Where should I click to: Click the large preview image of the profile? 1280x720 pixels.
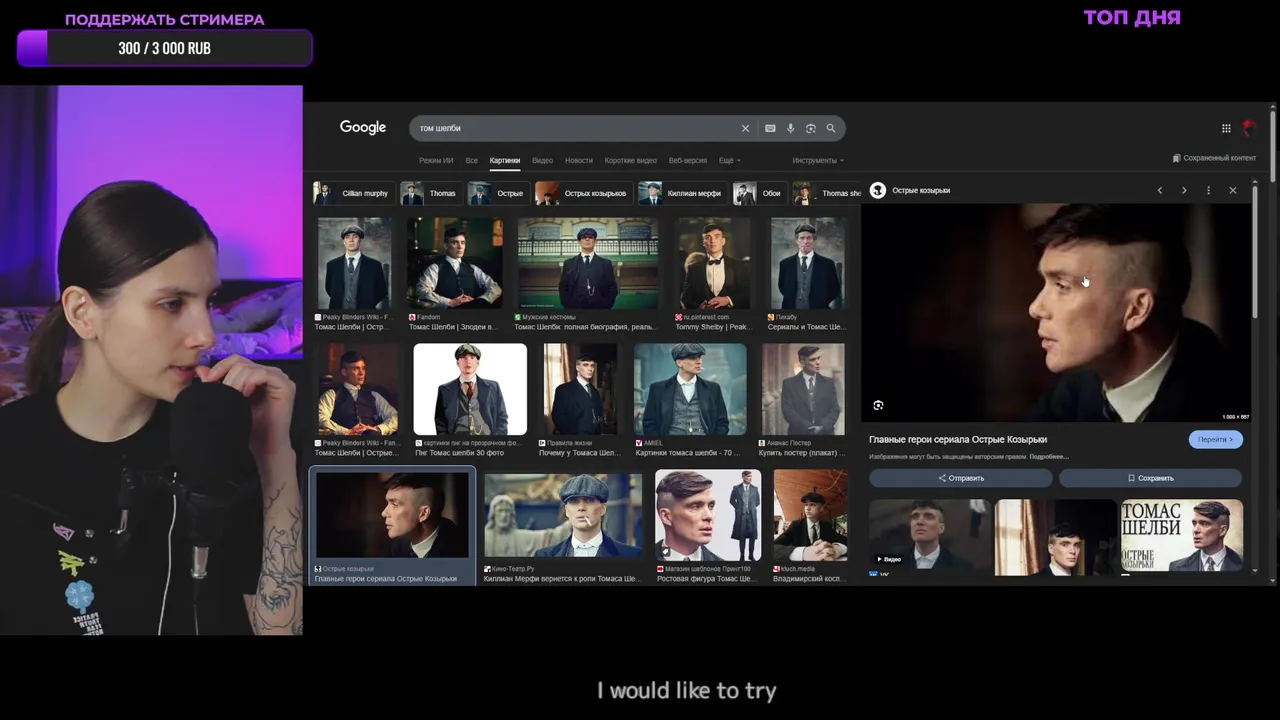[1056, 312]
